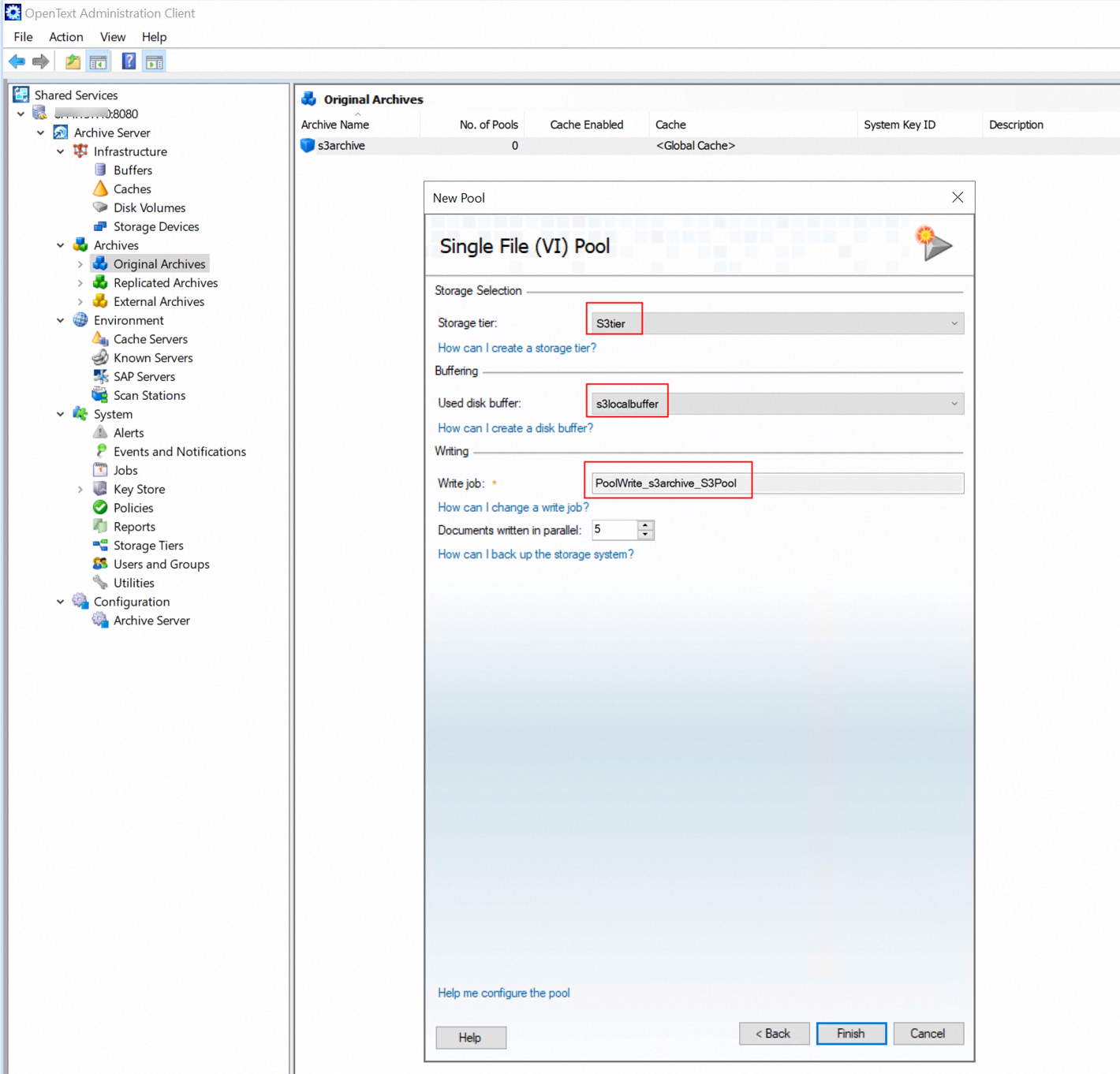Collapse the server node ending in :8080
Viewport: 1120px width, 1074px height.
pyautogui.click(x=21, y=114)
